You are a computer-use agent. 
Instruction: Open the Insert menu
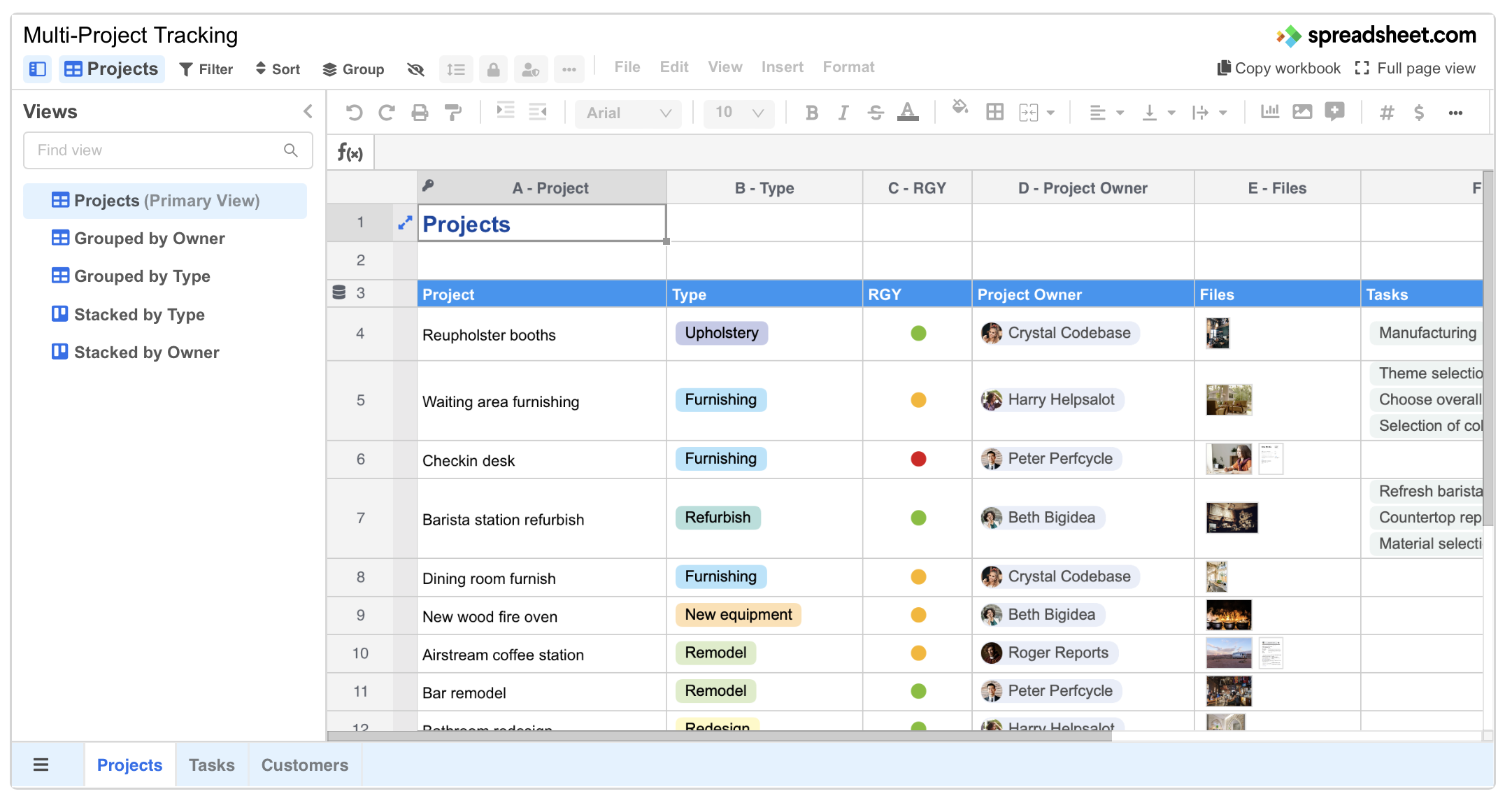click(782, 66)
